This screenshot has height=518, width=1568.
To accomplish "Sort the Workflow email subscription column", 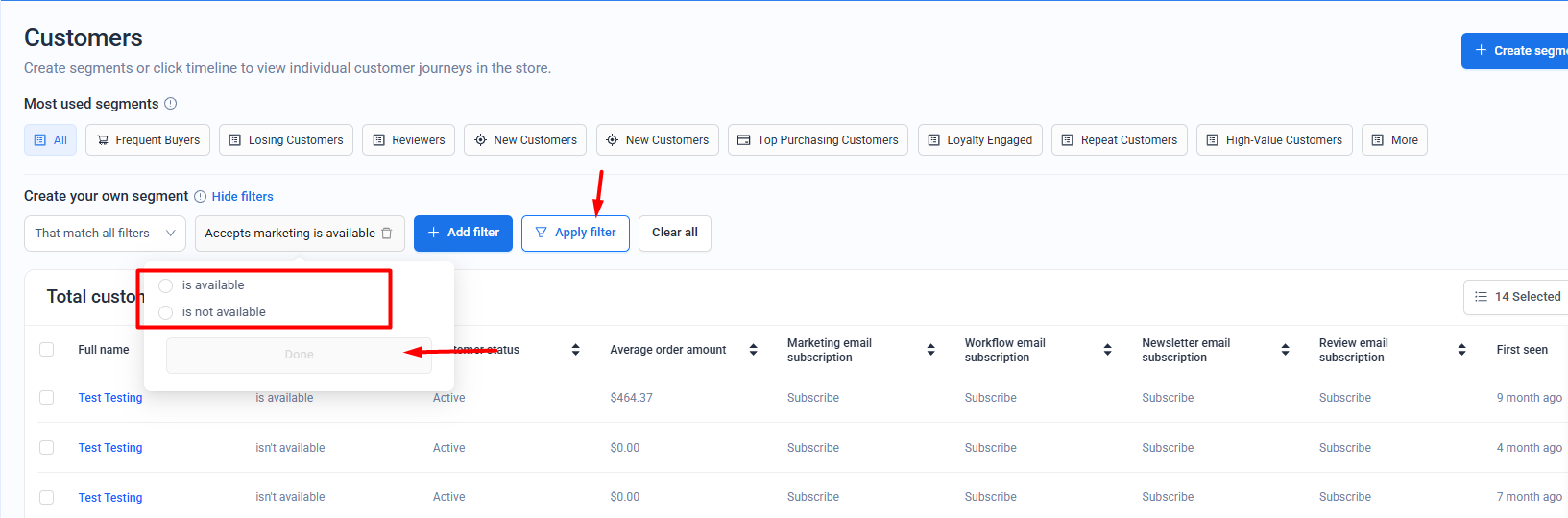I will [x=1107, y=350].
